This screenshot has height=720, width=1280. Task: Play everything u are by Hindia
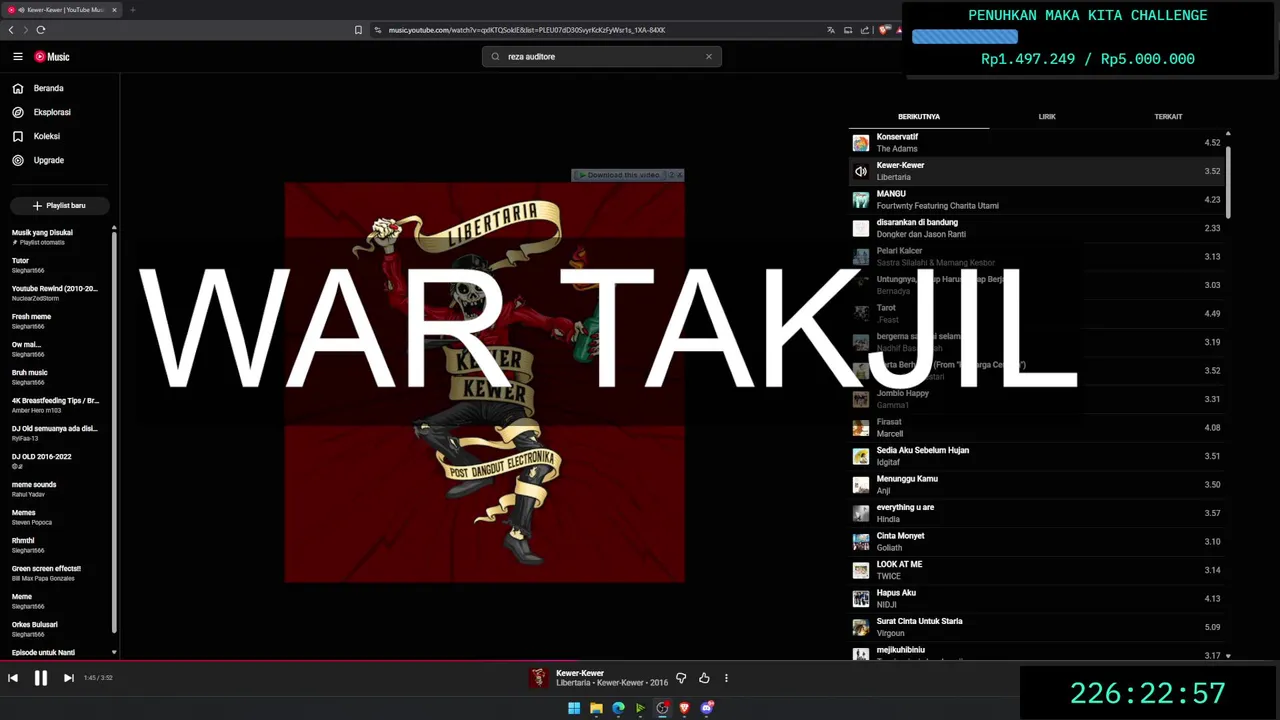pyautogui.click(x=1037, y=513)
